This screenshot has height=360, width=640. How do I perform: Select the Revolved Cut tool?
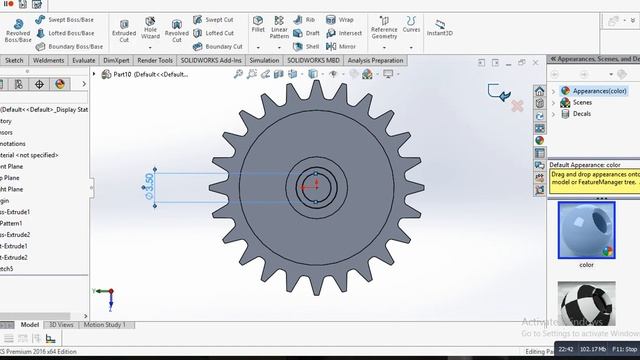tap(176, 31)
